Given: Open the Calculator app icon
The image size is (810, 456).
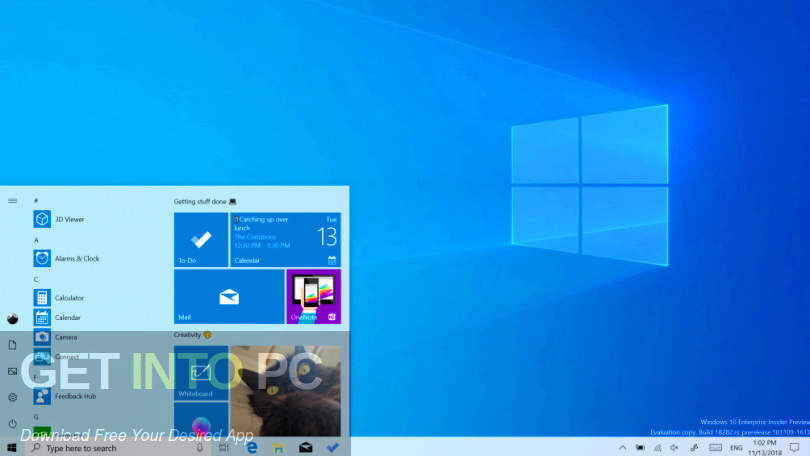Looking at the screenshot, I should 42,297.
